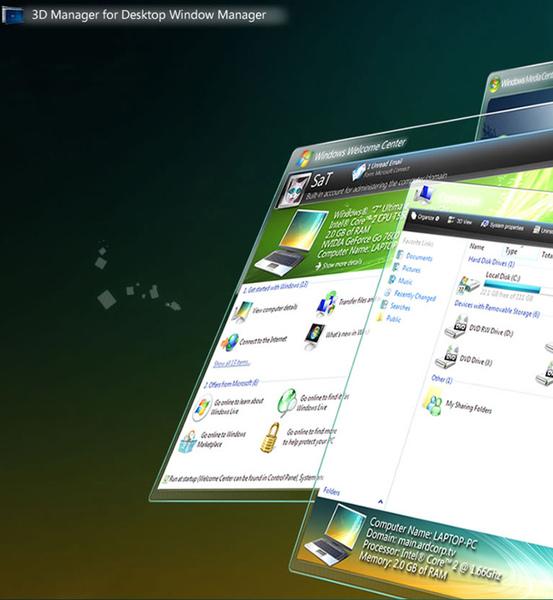Screen dimensions: 553x600
Task: Click the 'Domain: main.ardcorp.tv' text
Action: coord(411,543)
